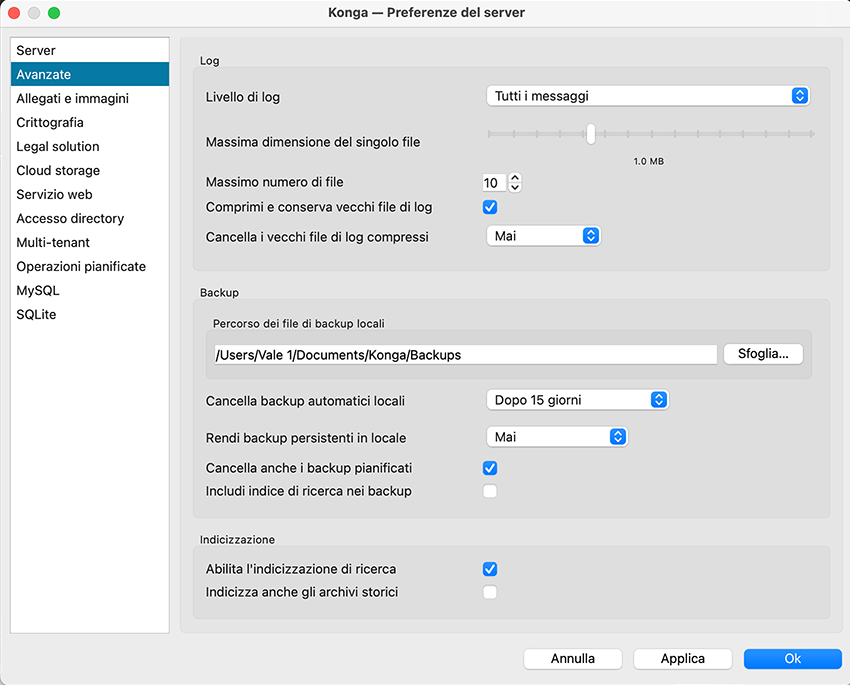Click the Applica button
This screenshot has height=685, width=850.
pos(683,659)
